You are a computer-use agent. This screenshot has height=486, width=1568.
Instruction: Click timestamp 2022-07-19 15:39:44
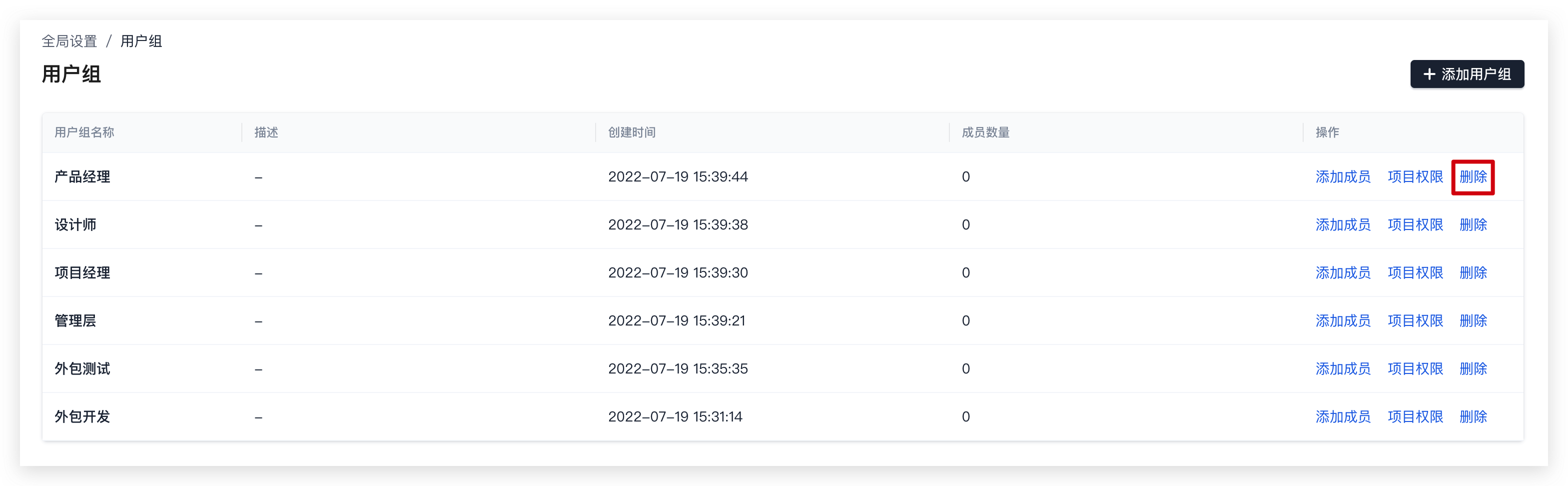(678, 176)
